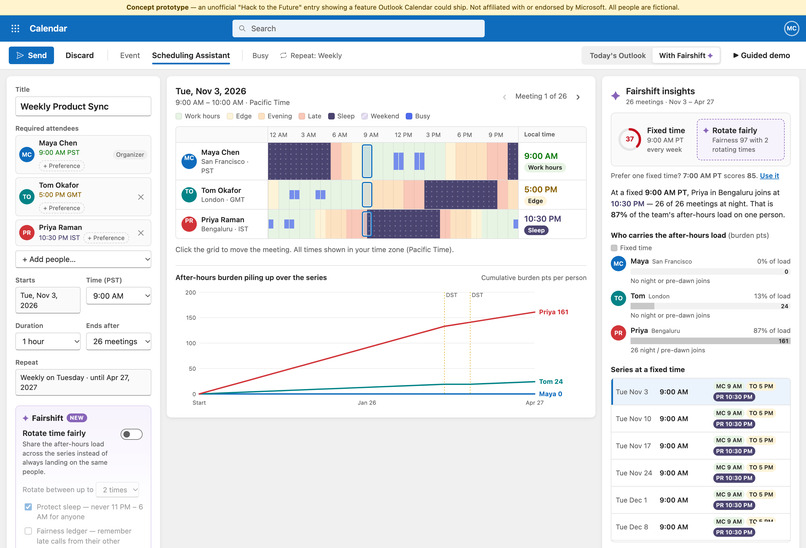
Task: Click Priya Raman's avatar in the schedule grid
Action: click(189, 224)
